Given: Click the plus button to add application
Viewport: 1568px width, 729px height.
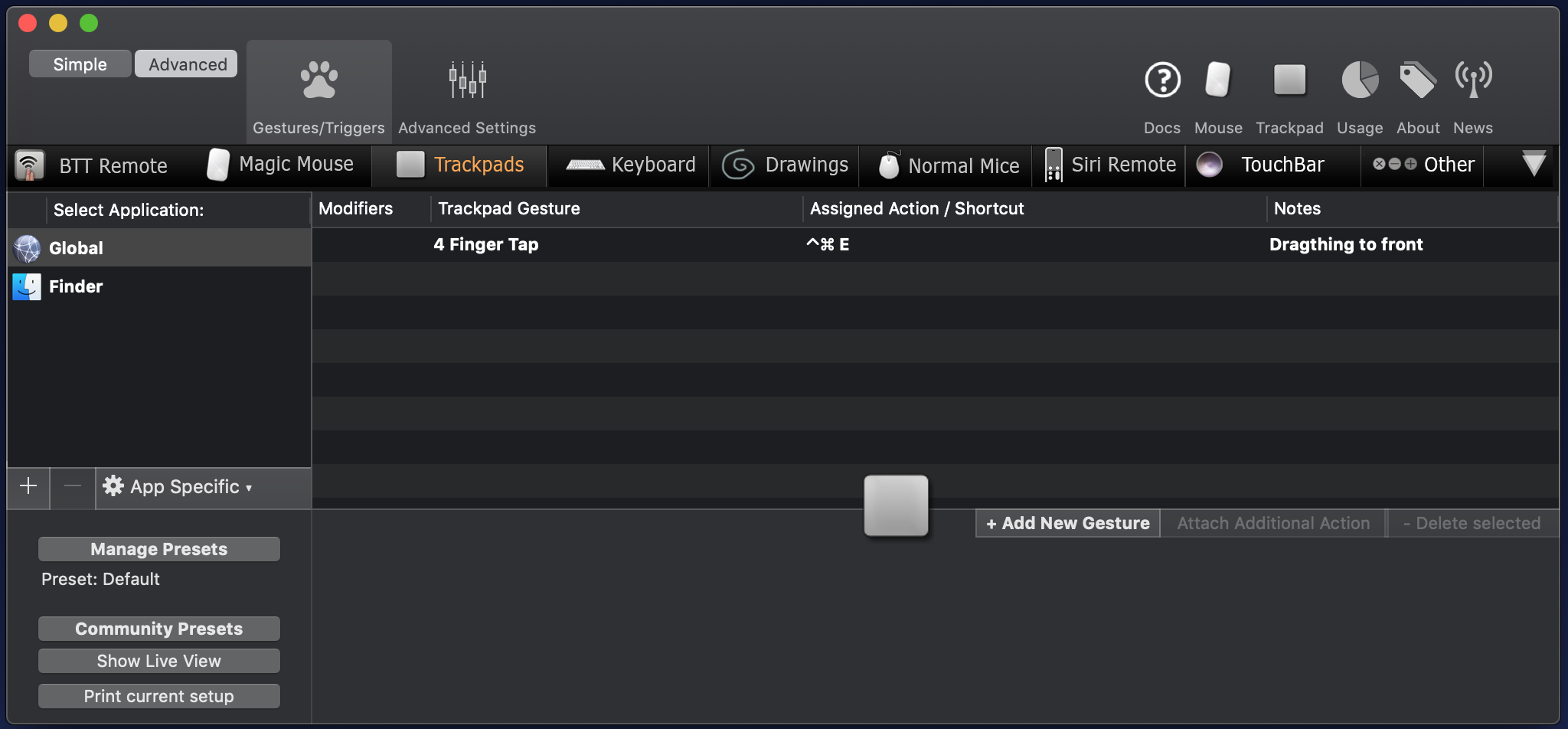Looking at the screenshot, I should [28, 486].
